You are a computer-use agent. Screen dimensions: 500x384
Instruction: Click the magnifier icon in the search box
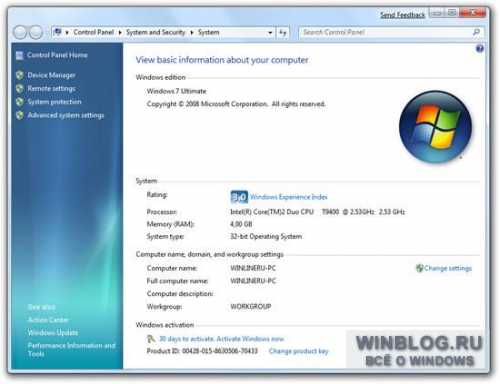coord(476,32)
